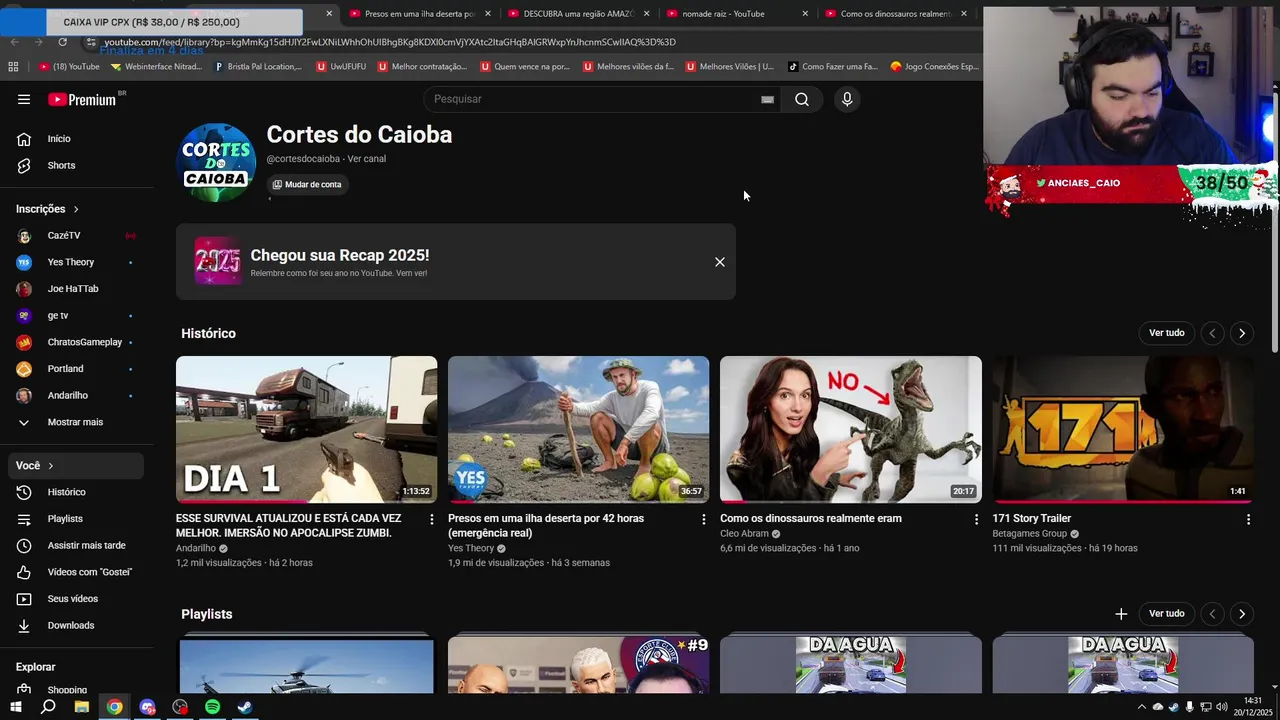Open options menu for Presos em uma ilha video
The height and width of the screenshot is (720, 1280).
pyautogui.click(x=704, y=519)
